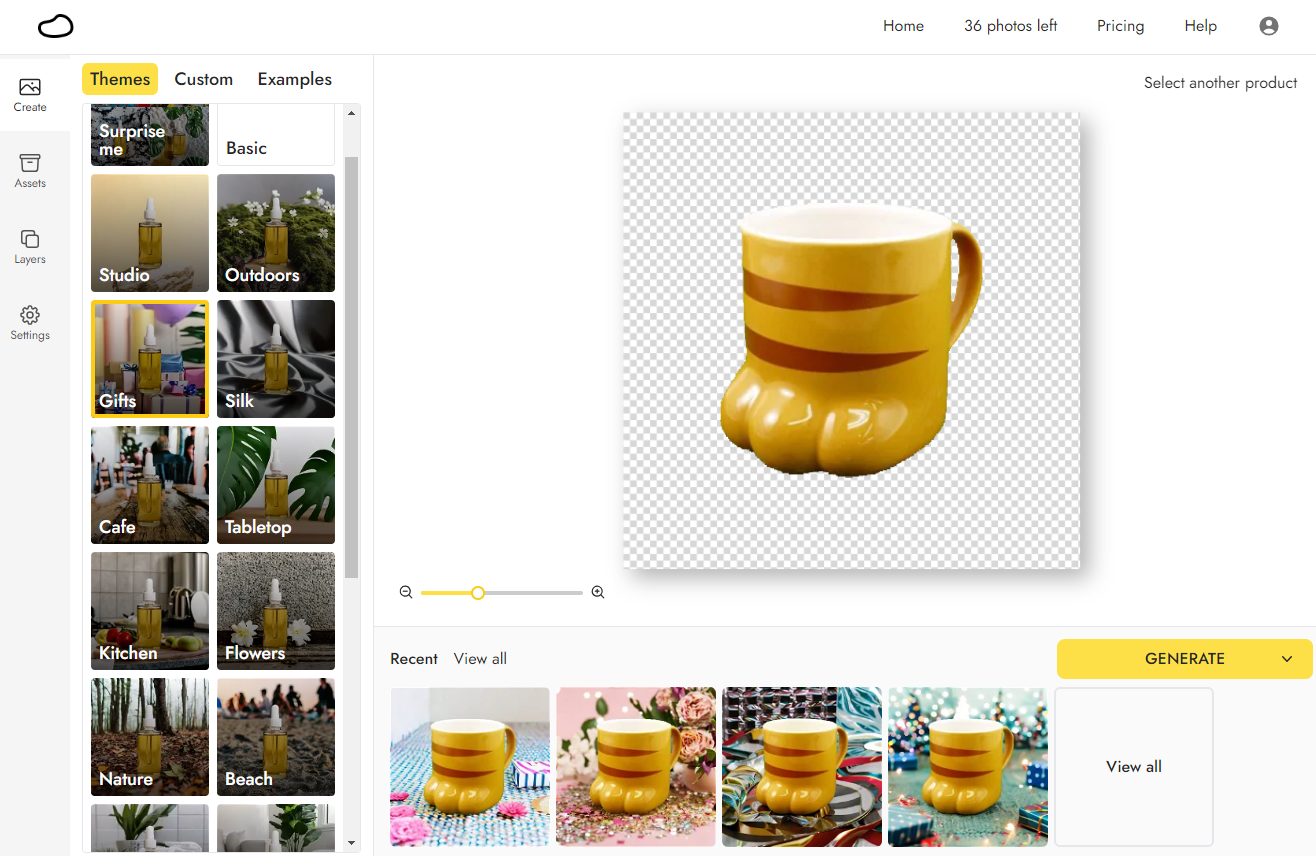Switch to the Examples tab
The image size is (1316, 856).
295,79
